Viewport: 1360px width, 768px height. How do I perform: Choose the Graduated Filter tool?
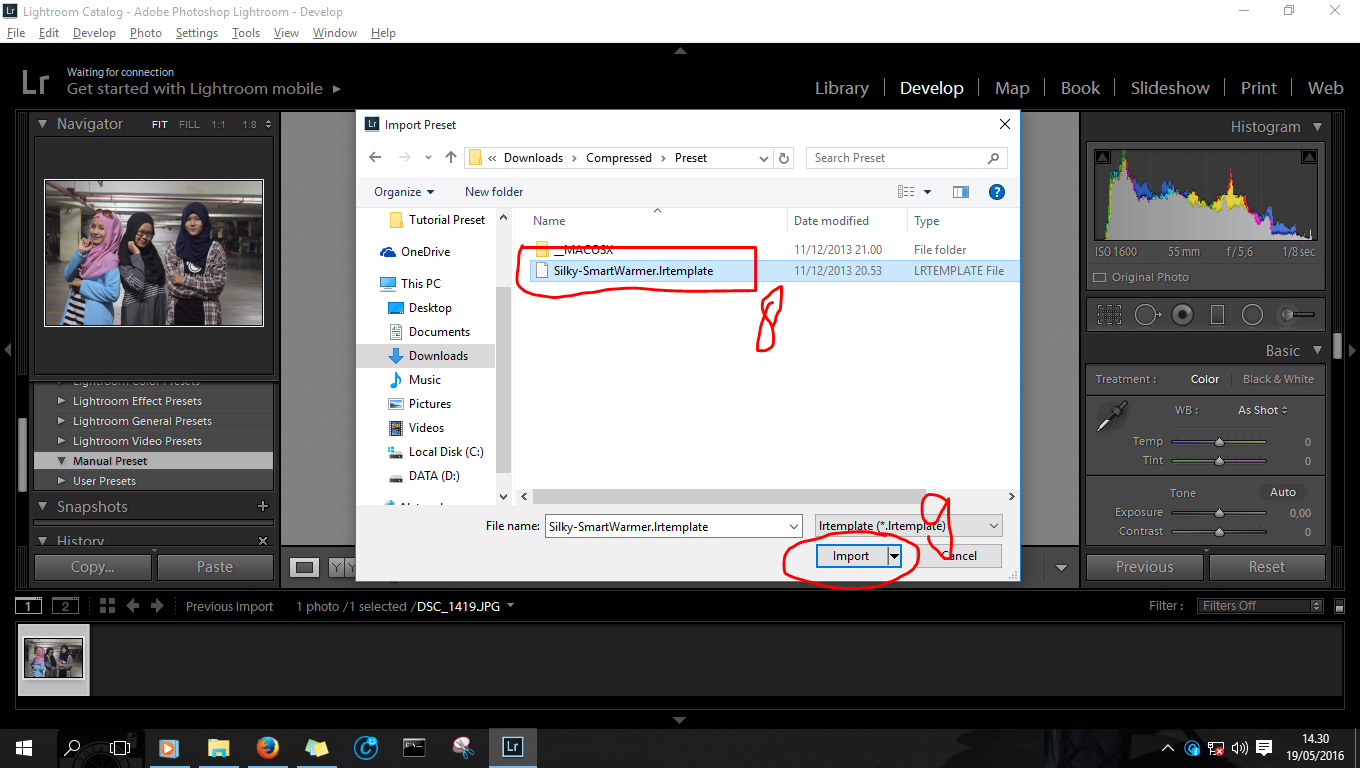click(x=1217, y=315)
